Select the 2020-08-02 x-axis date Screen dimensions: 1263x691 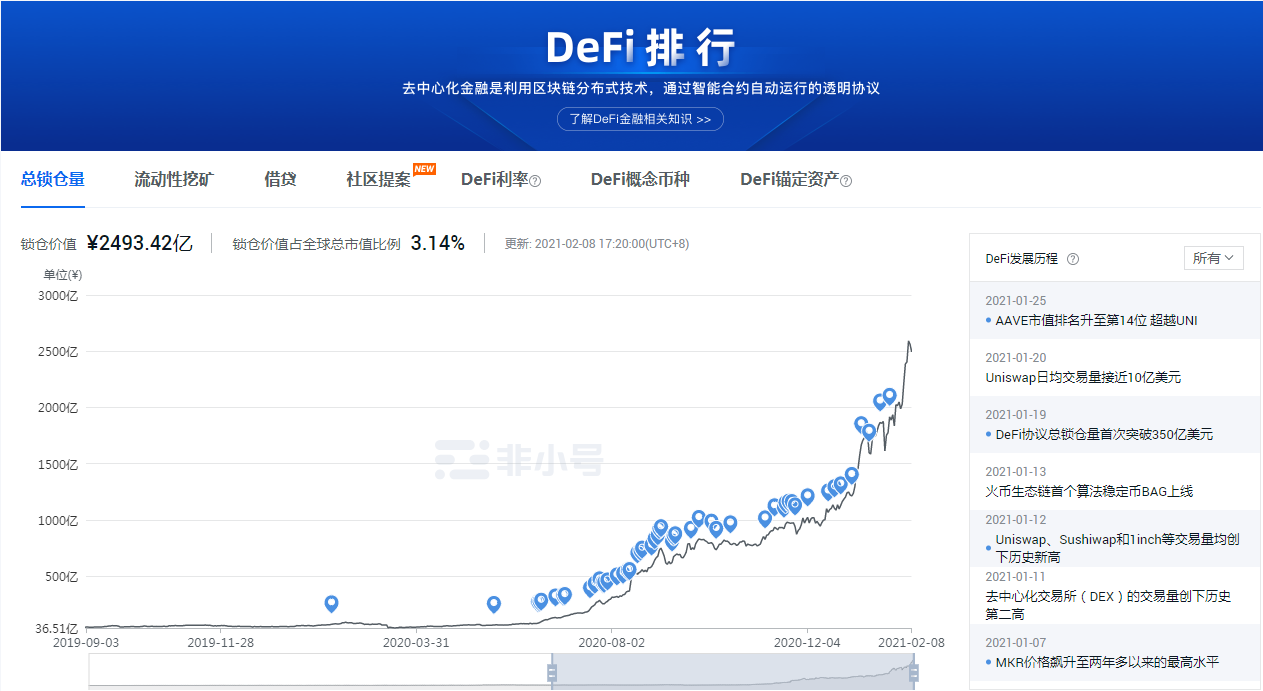pyautogui.click(x=613, y=643)
